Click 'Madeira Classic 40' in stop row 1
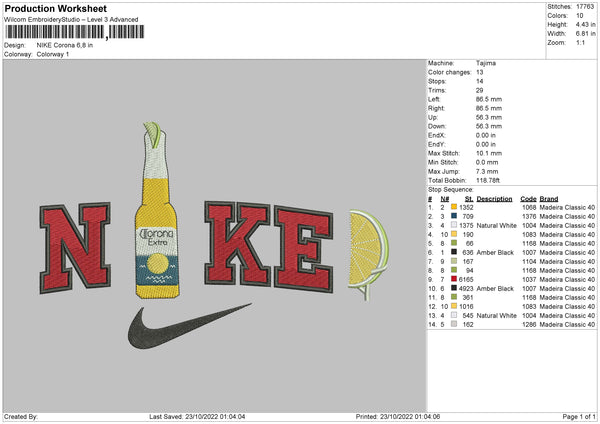Viewport: 600px width, 424px height. tap(567, 207)
